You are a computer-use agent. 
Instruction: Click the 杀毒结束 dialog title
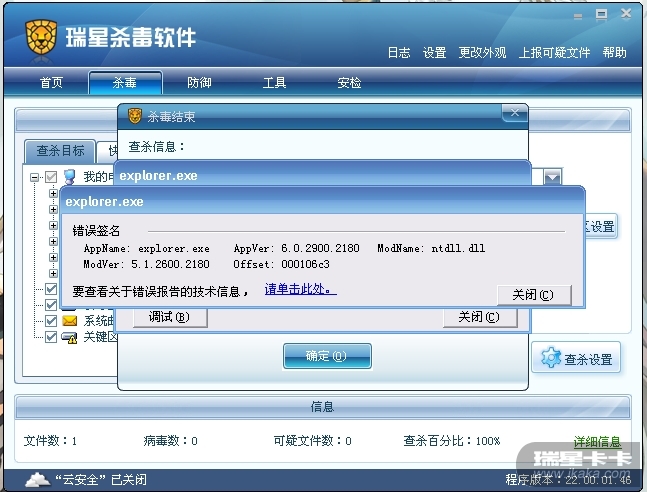(x=171, y=117)
